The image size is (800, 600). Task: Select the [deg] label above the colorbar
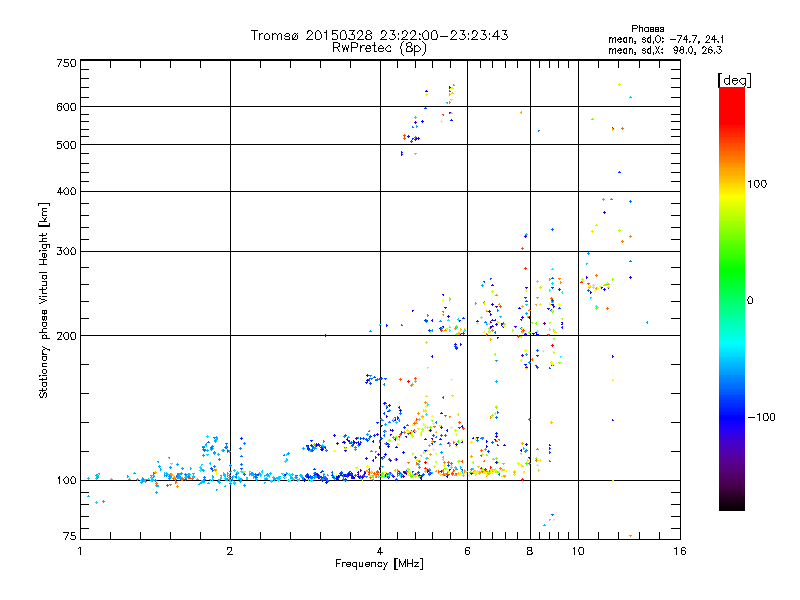click(x=734, y=79)
